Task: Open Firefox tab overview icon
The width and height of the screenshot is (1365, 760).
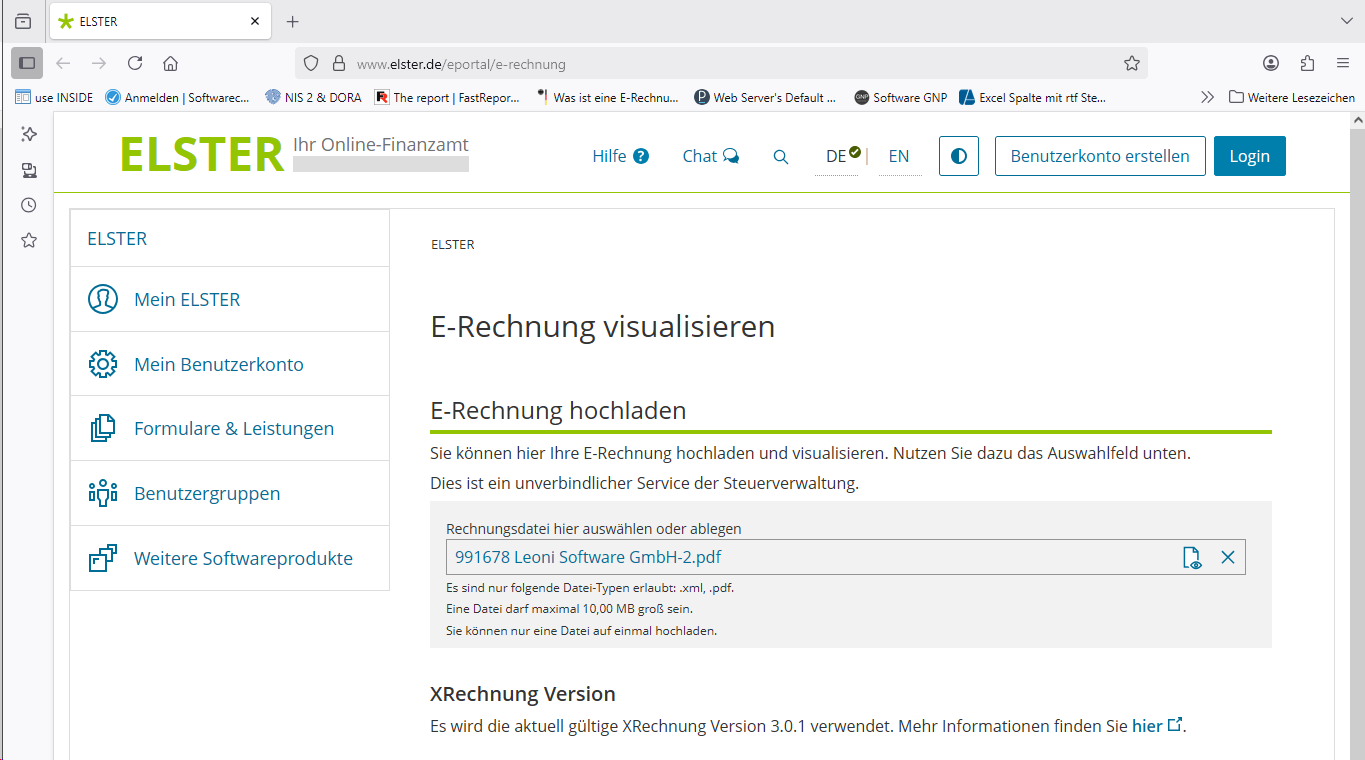Action: [23, 21]
